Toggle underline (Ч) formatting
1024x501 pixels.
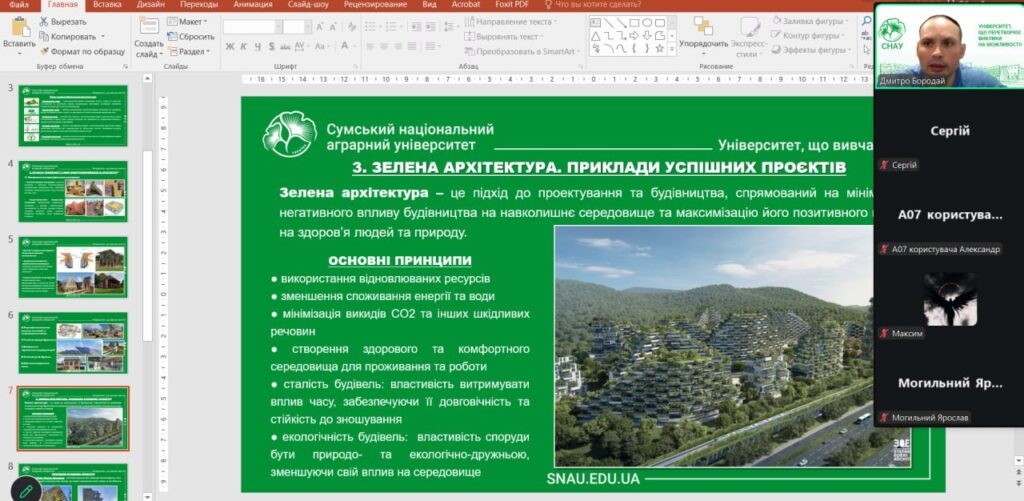click(x=256, y=47)
